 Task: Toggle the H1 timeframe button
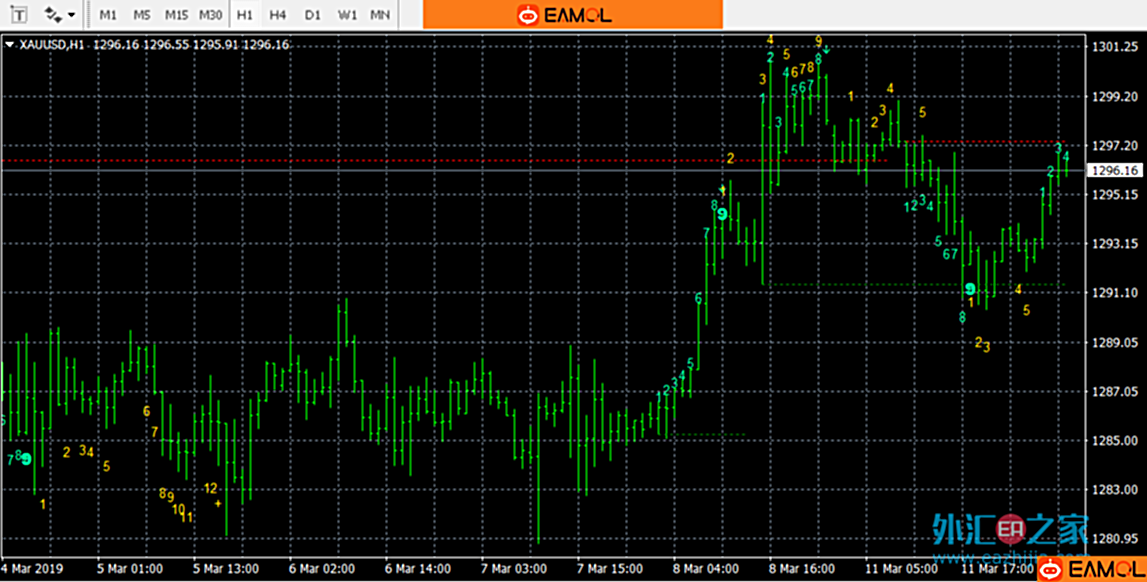click(x=244, y=15)
